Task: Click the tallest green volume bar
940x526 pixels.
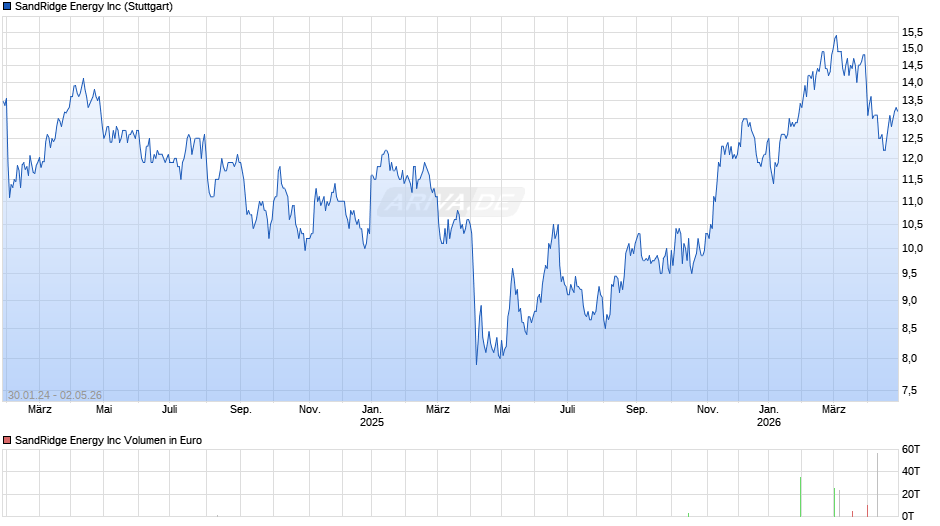Action: (x=800, y=497)
